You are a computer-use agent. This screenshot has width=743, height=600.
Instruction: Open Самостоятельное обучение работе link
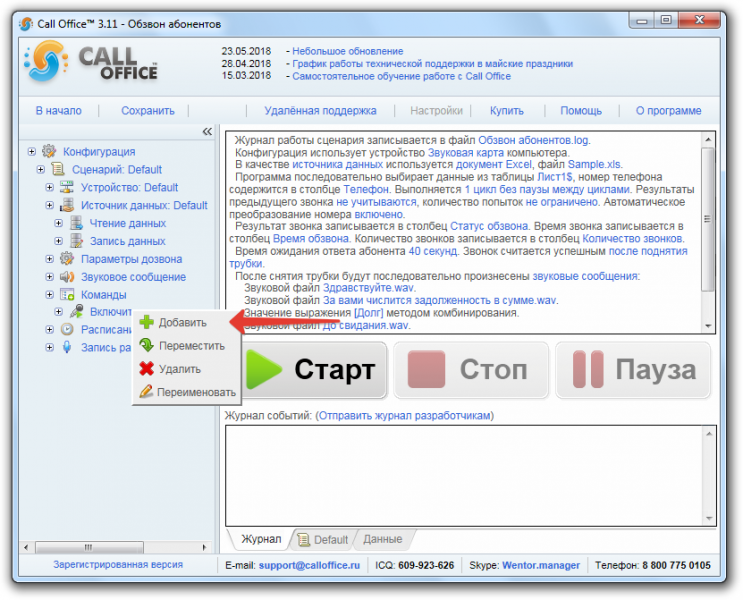(x=401, y=76)
